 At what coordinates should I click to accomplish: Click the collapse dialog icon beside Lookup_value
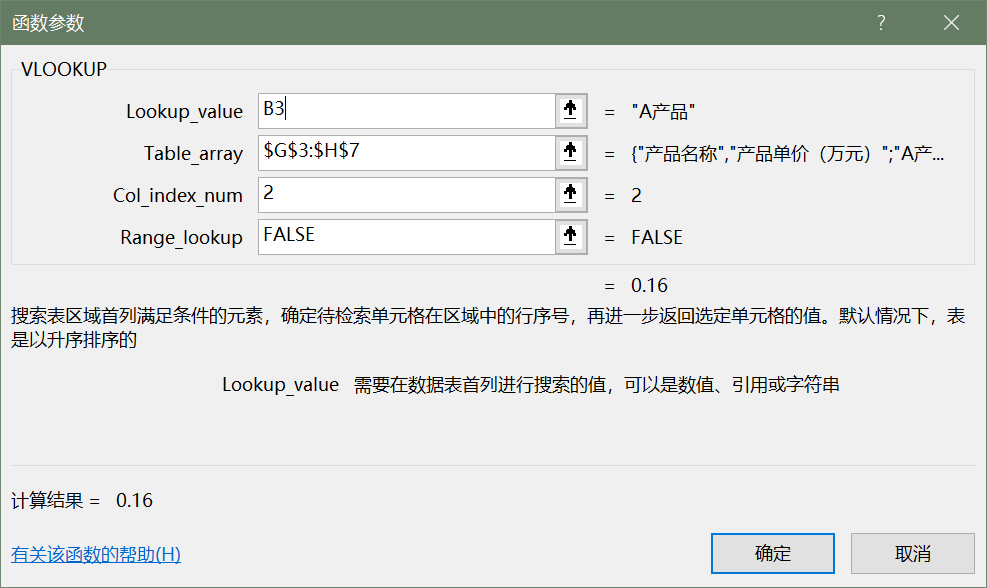570,111
